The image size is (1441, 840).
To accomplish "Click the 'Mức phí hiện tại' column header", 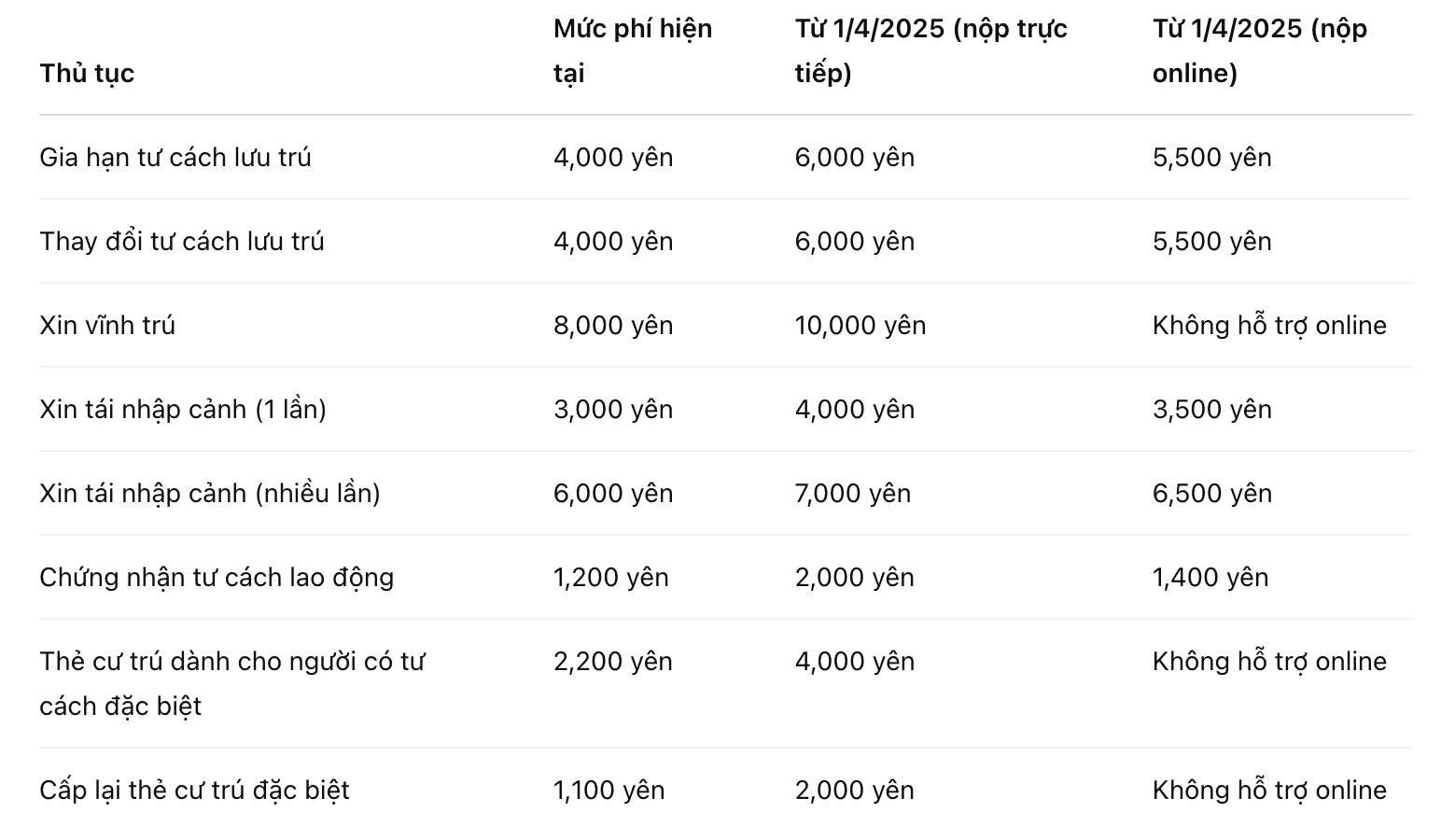I will tap(633, 50).
